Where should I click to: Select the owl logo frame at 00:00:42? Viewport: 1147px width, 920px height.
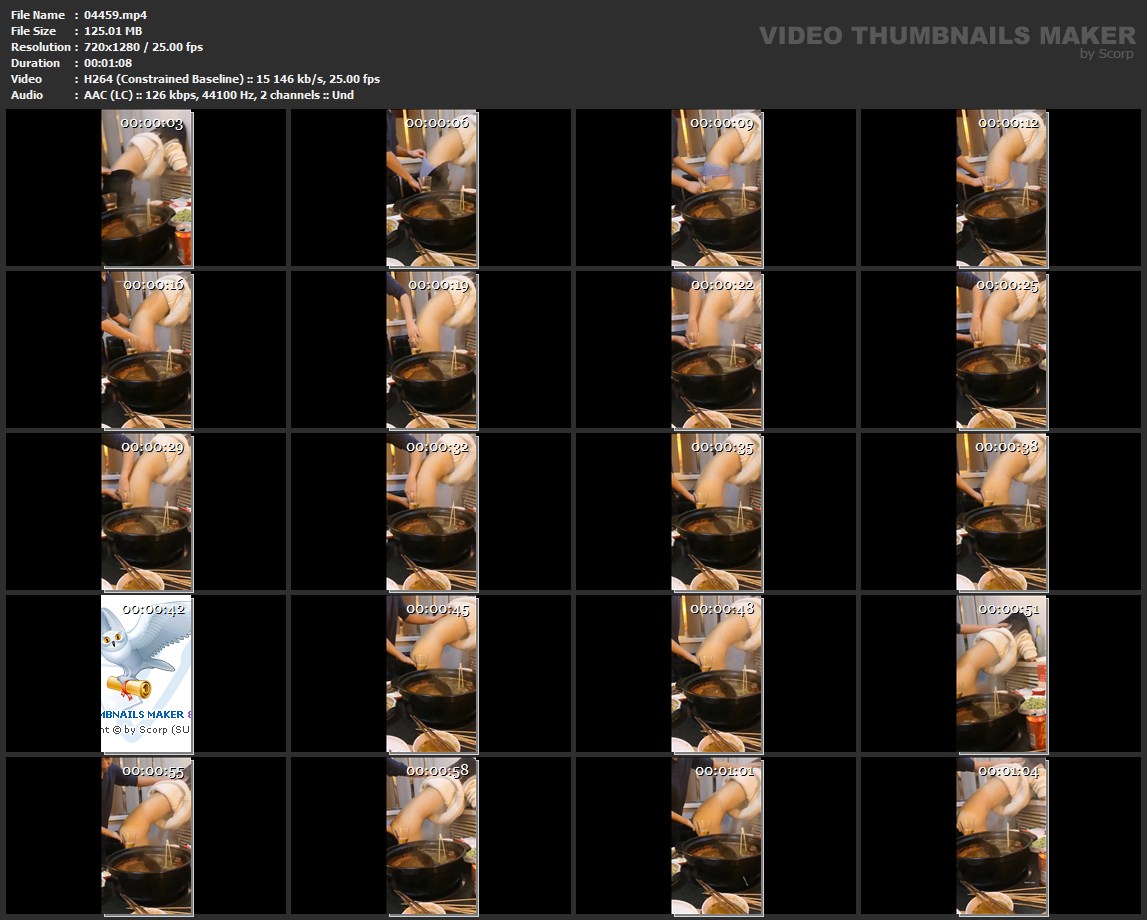pos(146,674)
